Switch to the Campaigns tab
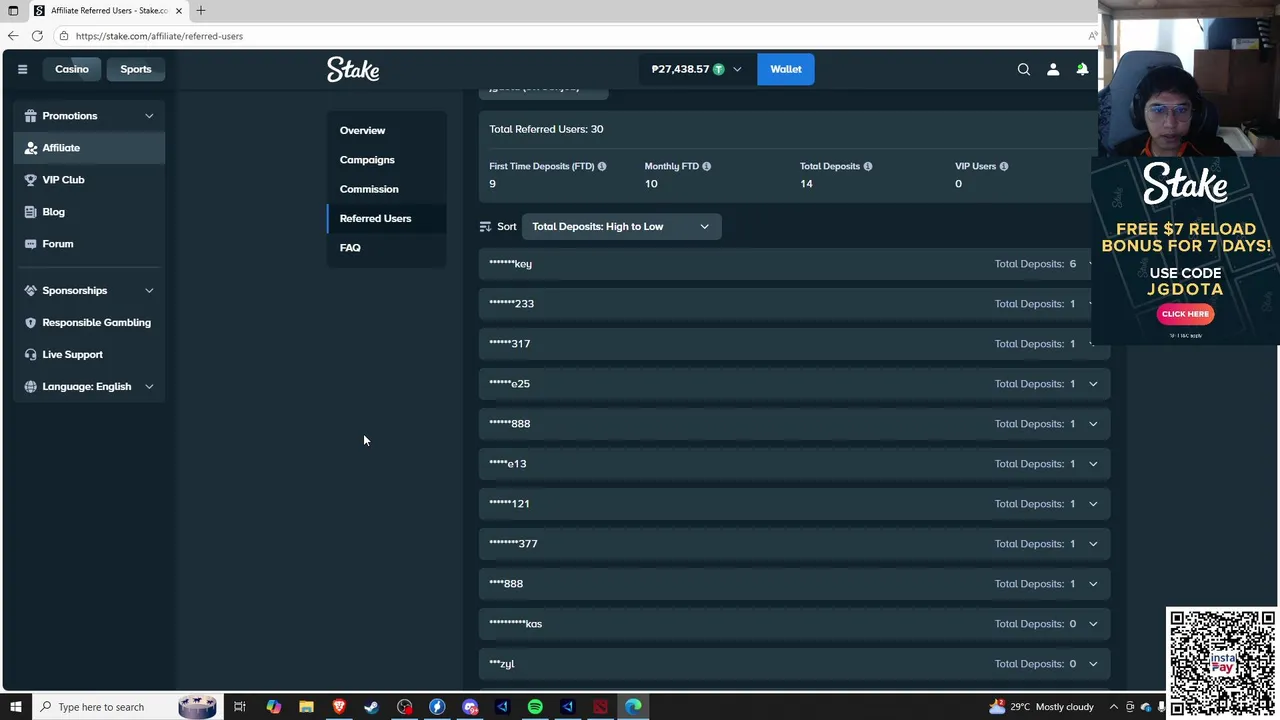This screenshot has width=1280, height=720. pos(386,160)
